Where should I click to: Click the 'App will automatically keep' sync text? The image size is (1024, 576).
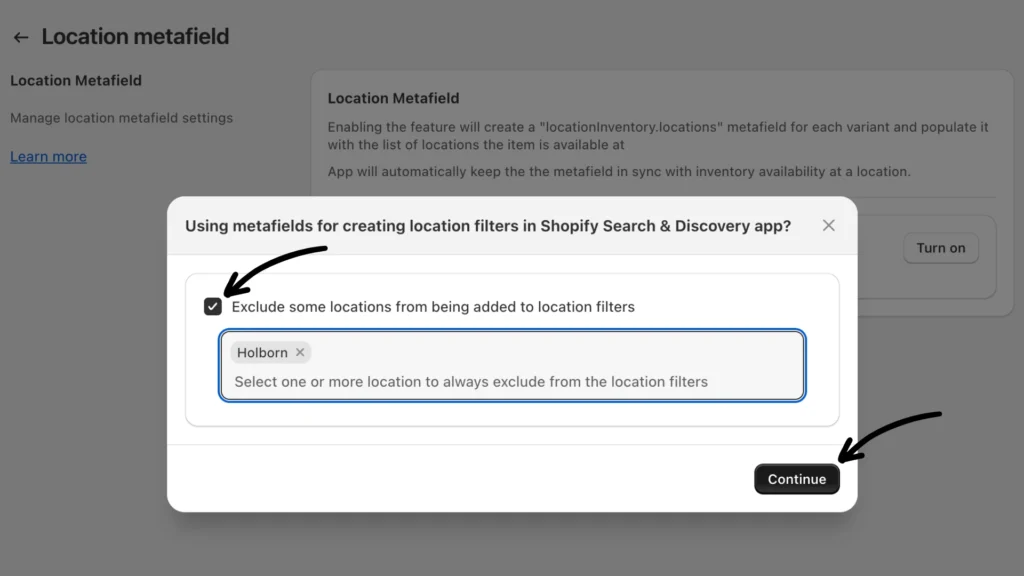click(x=619, y=171)
